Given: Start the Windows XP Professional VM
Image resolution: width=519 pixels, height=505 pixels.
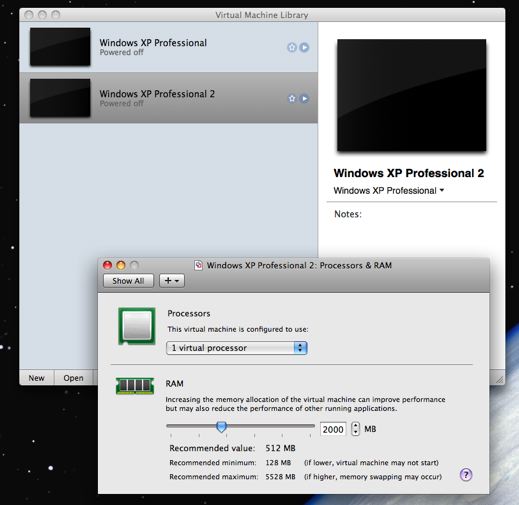Looking at the screenshot, I should 304,47.
